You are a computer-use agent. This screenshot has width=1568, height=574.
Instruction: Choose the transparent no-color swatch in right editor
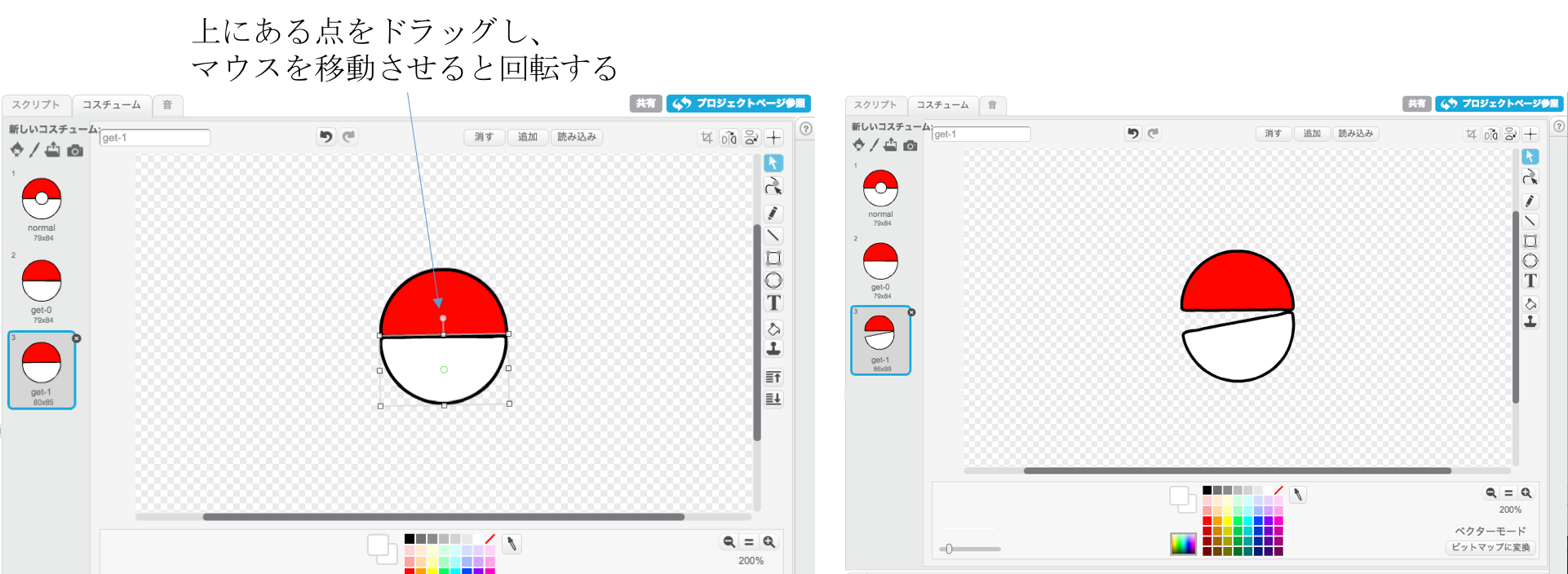1278,491
